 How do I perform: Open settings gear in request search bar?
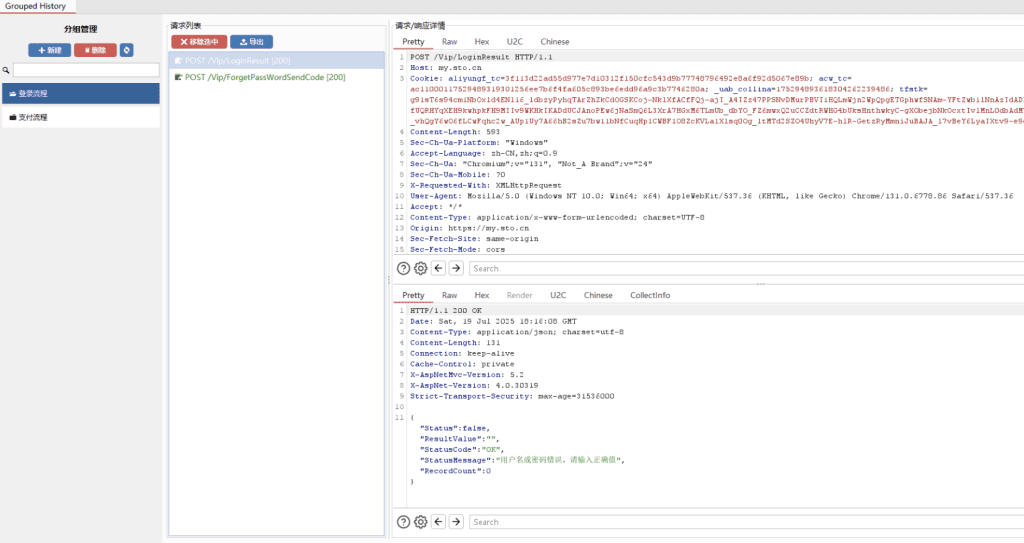click(x=421, y=269)
